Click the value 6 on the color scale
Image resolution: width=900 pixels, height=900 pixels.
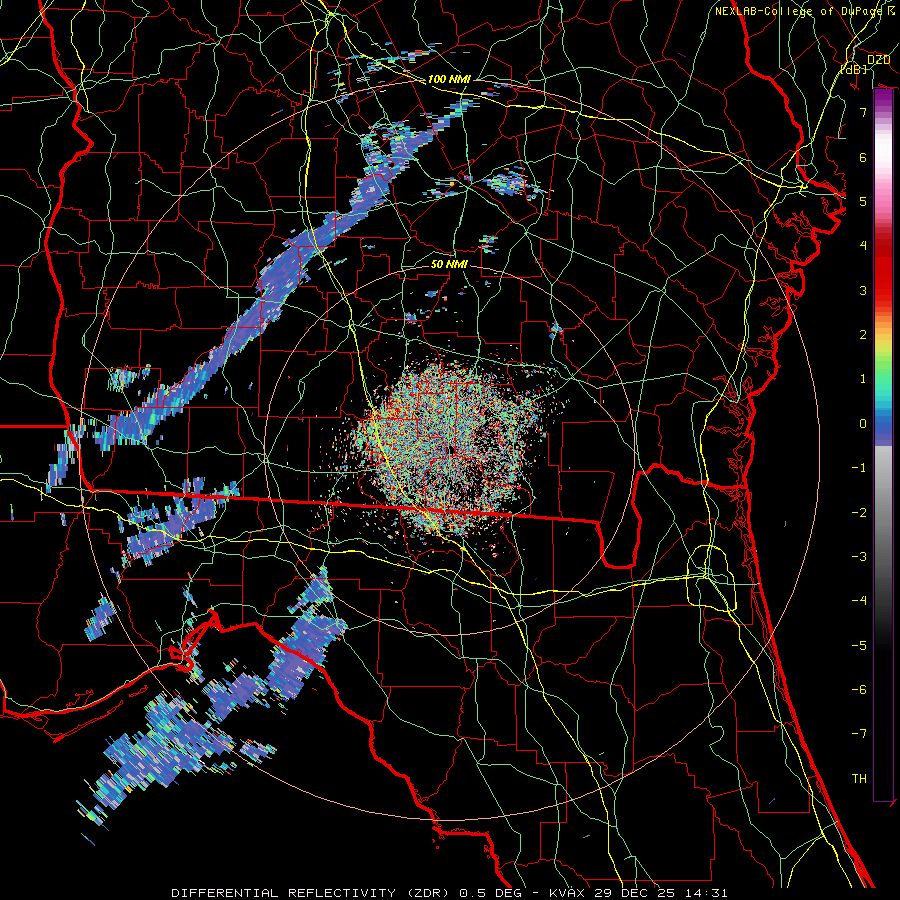863,157
